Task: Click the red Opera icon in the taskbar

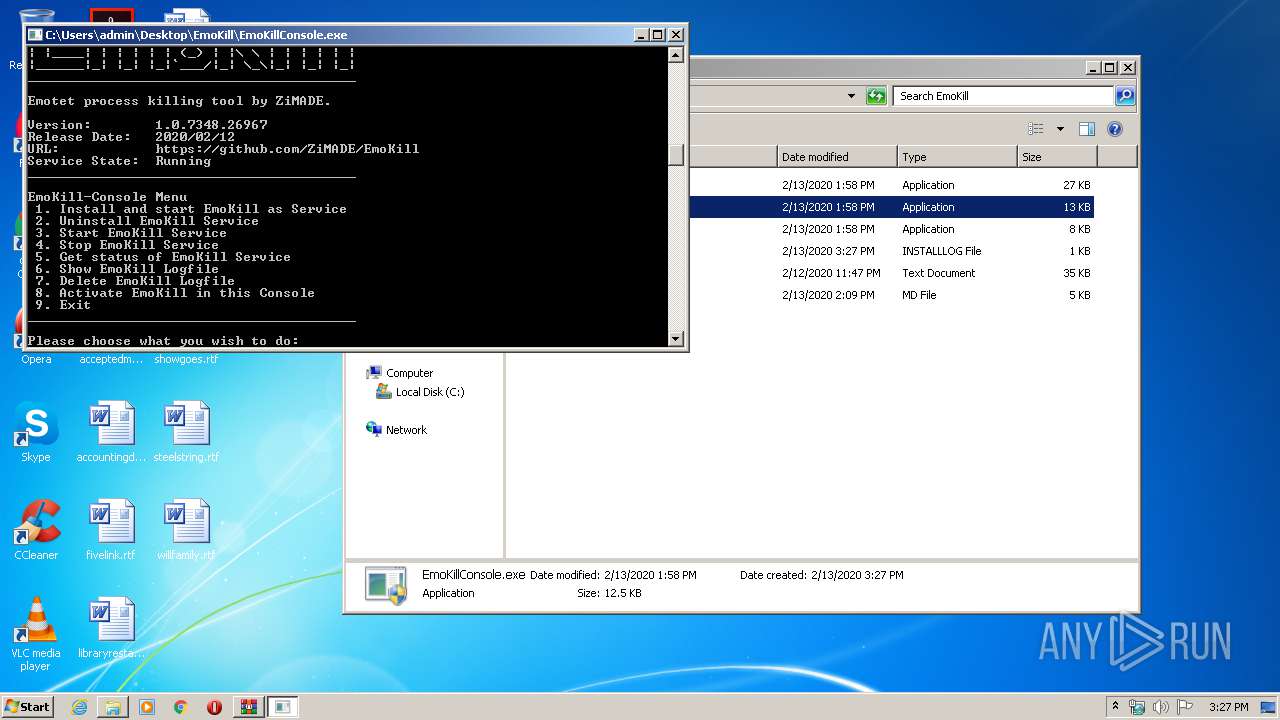Action: 214,707
